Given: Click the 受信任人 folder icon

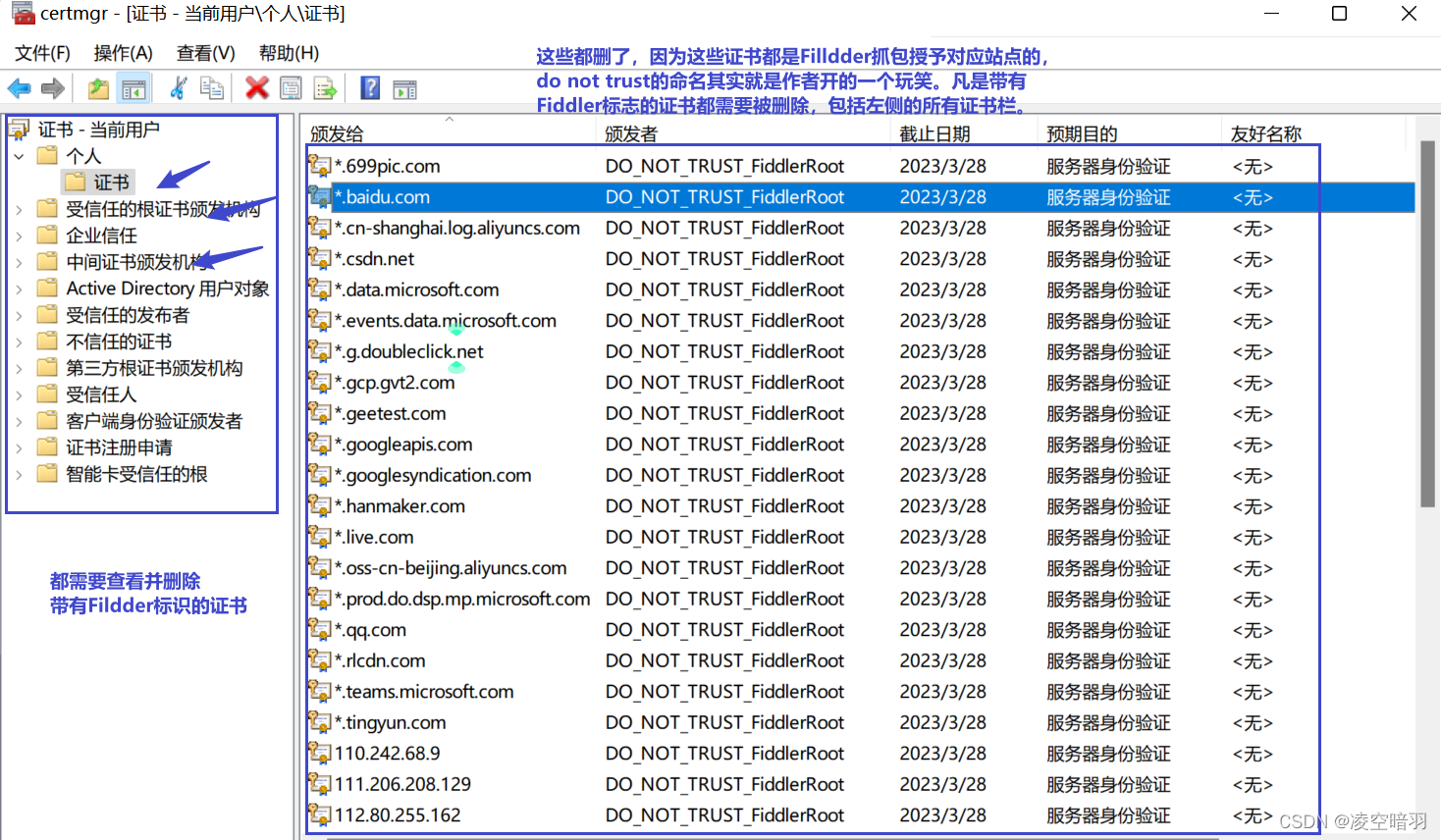Looking at the screenshot, I should [47, 394].
